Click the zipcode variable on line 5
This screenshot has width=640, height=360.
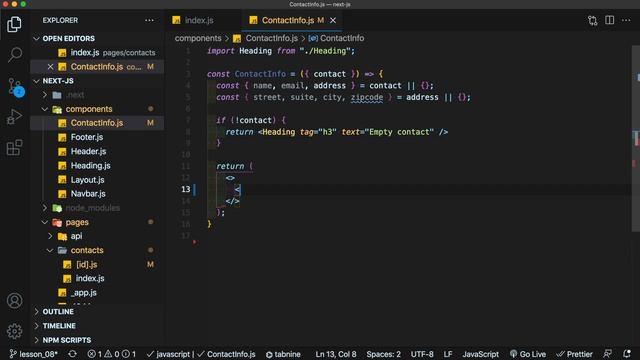click(367, 98)
